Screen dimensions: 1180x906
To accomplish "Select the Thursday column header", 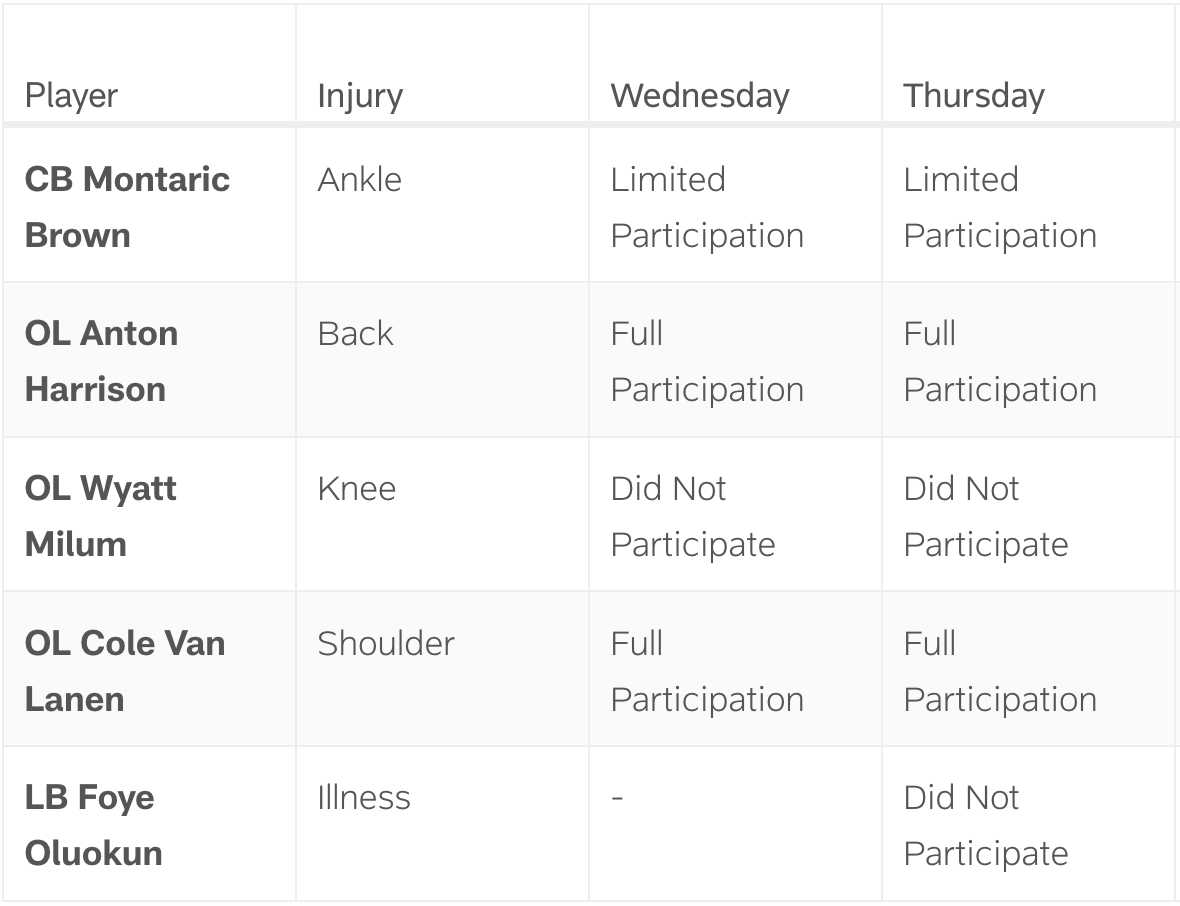I will 974,96.
